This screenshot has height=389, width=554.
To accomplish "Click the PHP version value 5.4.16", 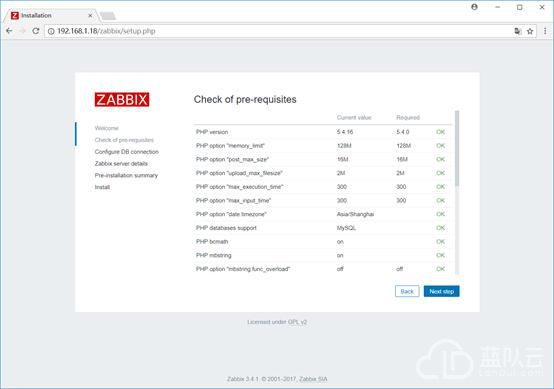I will (345, 132).
